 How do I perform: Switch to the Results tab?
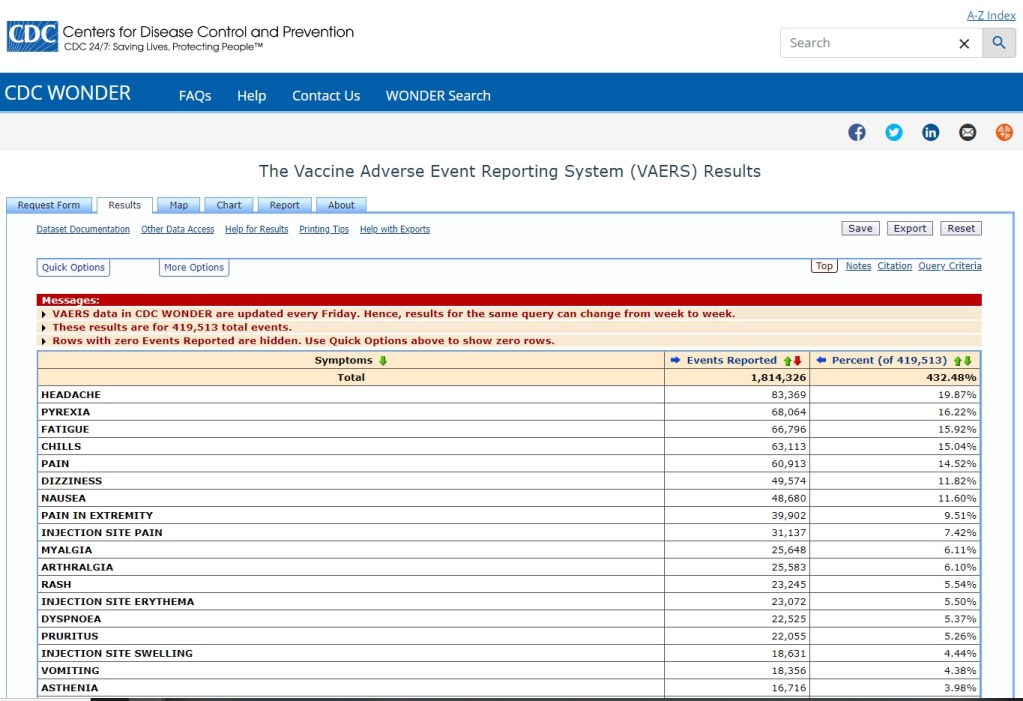click(125, 205)
